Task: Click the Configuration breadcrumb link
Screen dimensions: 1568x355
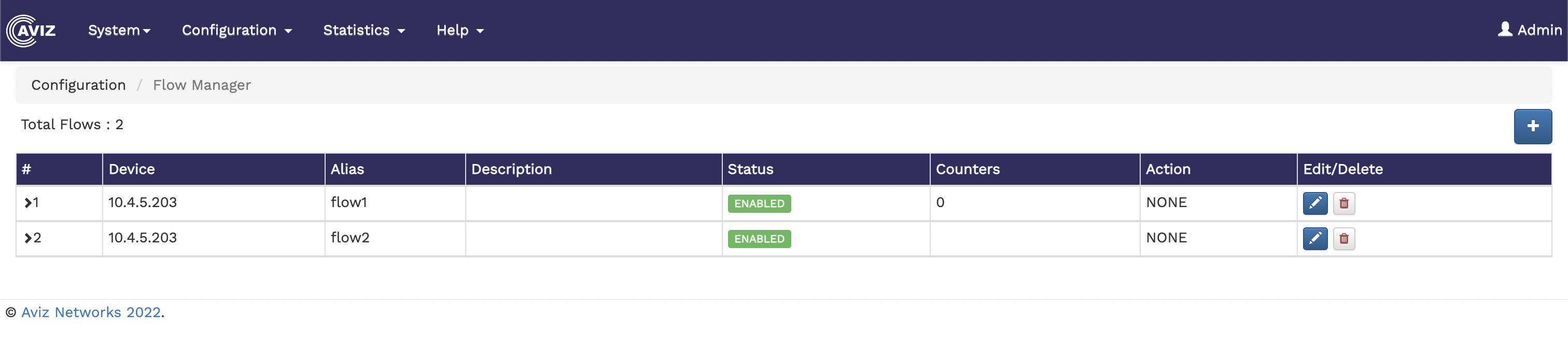Action: 78,85
